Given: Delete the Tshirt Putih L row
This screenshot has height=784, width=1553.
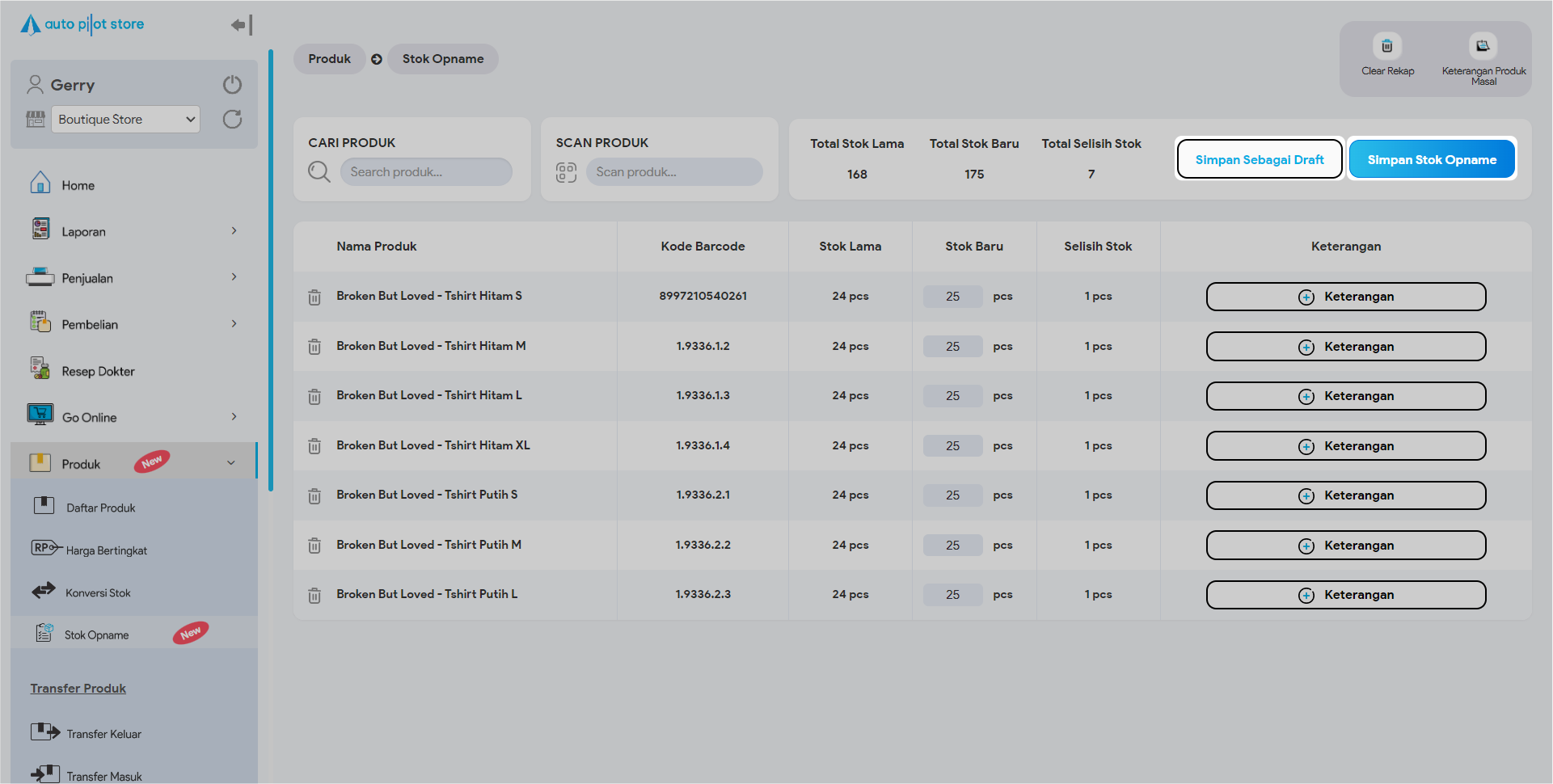Looking at the screenshot, I should coord(314,596).
